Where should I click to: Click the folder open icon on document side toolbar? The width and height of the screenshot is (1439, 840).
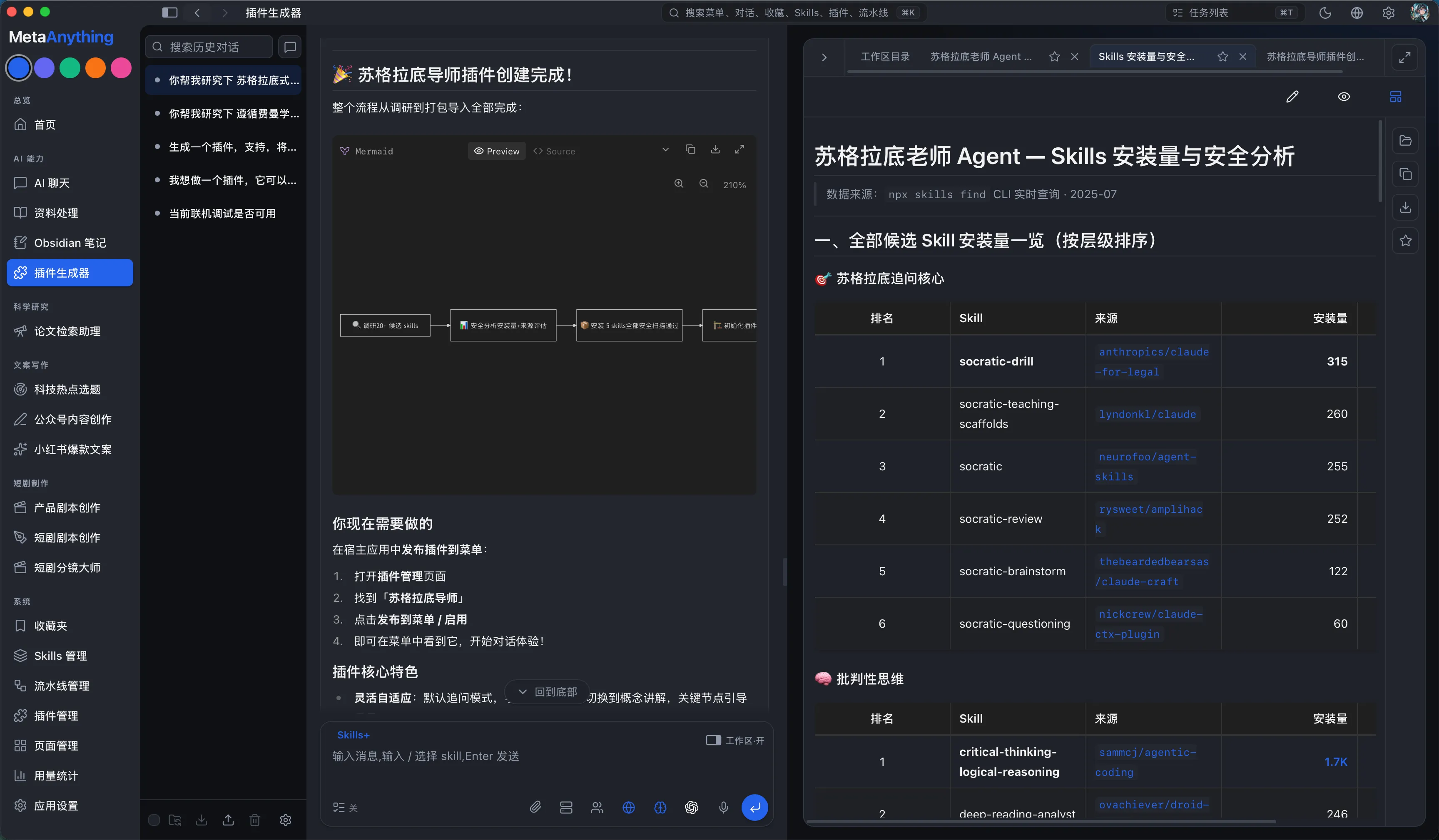click(1405, 140)
